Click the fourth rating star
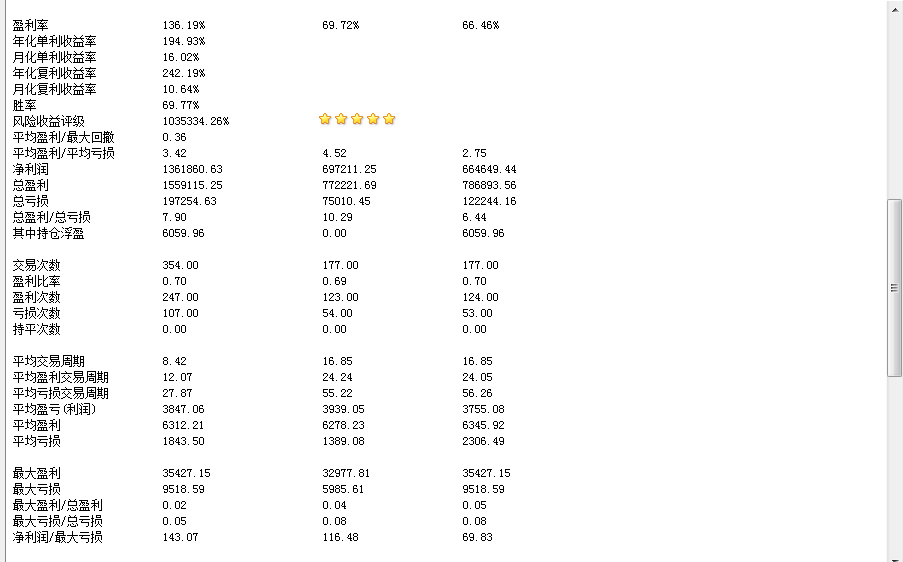The height and width of the screenshot is (562, 903). tap(373, 119)
